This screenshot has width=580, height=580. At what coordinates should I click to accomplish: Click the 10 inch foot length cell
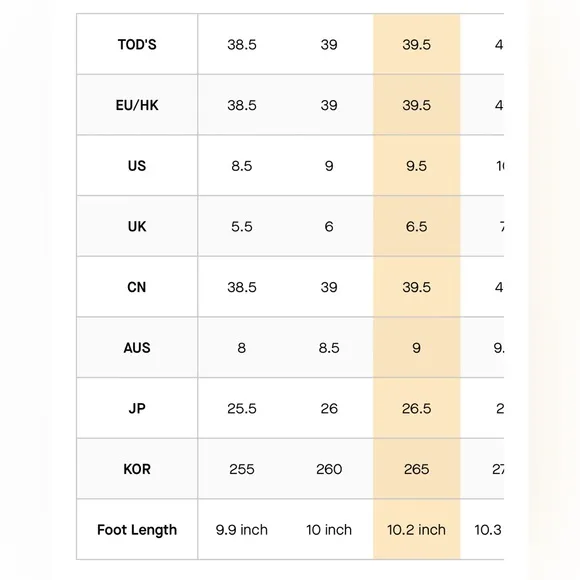[x=329, y=530]
